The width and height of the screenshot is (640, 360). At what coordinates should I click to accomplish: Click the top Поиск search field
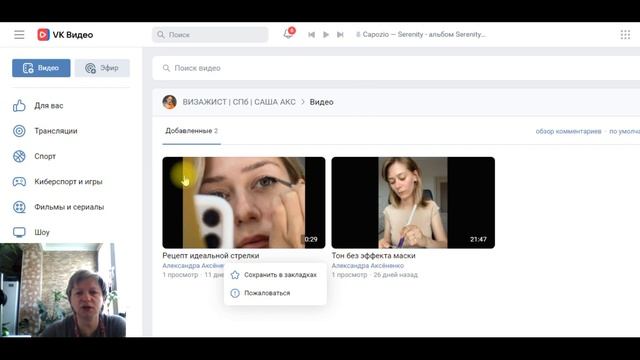tap(210, 35)
